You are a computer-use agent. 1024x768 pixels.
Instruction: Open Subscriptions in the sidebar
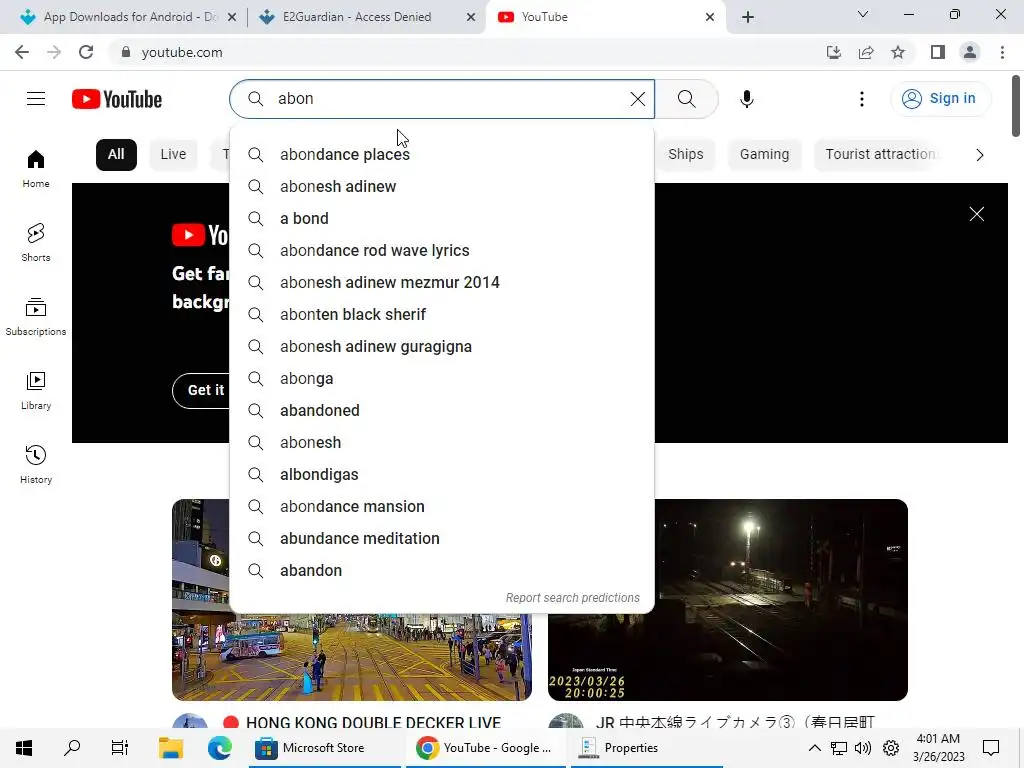click(36, 317)
